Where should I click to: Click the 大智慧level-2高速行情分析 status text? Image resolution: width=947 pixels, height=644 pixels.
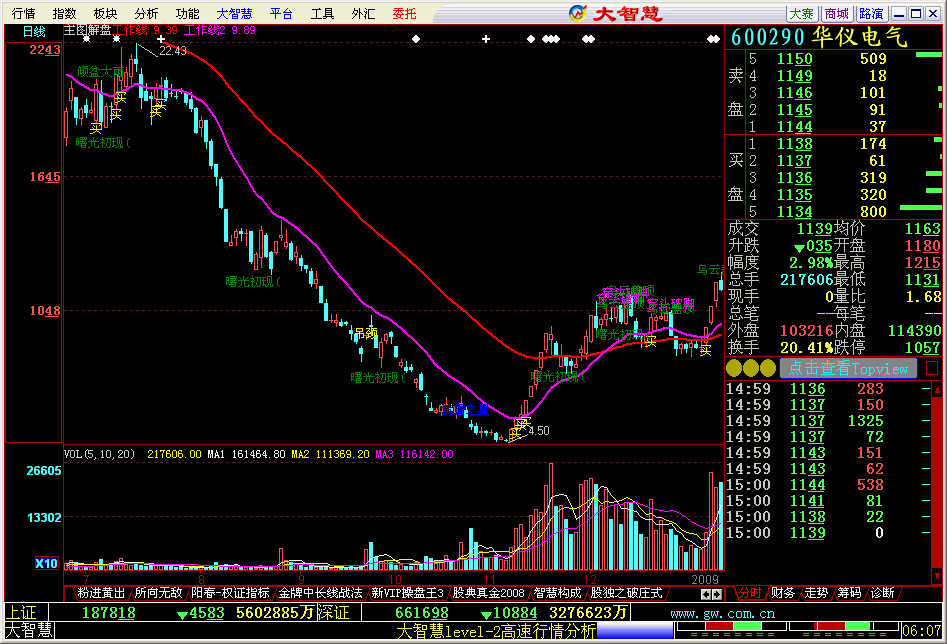(496, 631)
